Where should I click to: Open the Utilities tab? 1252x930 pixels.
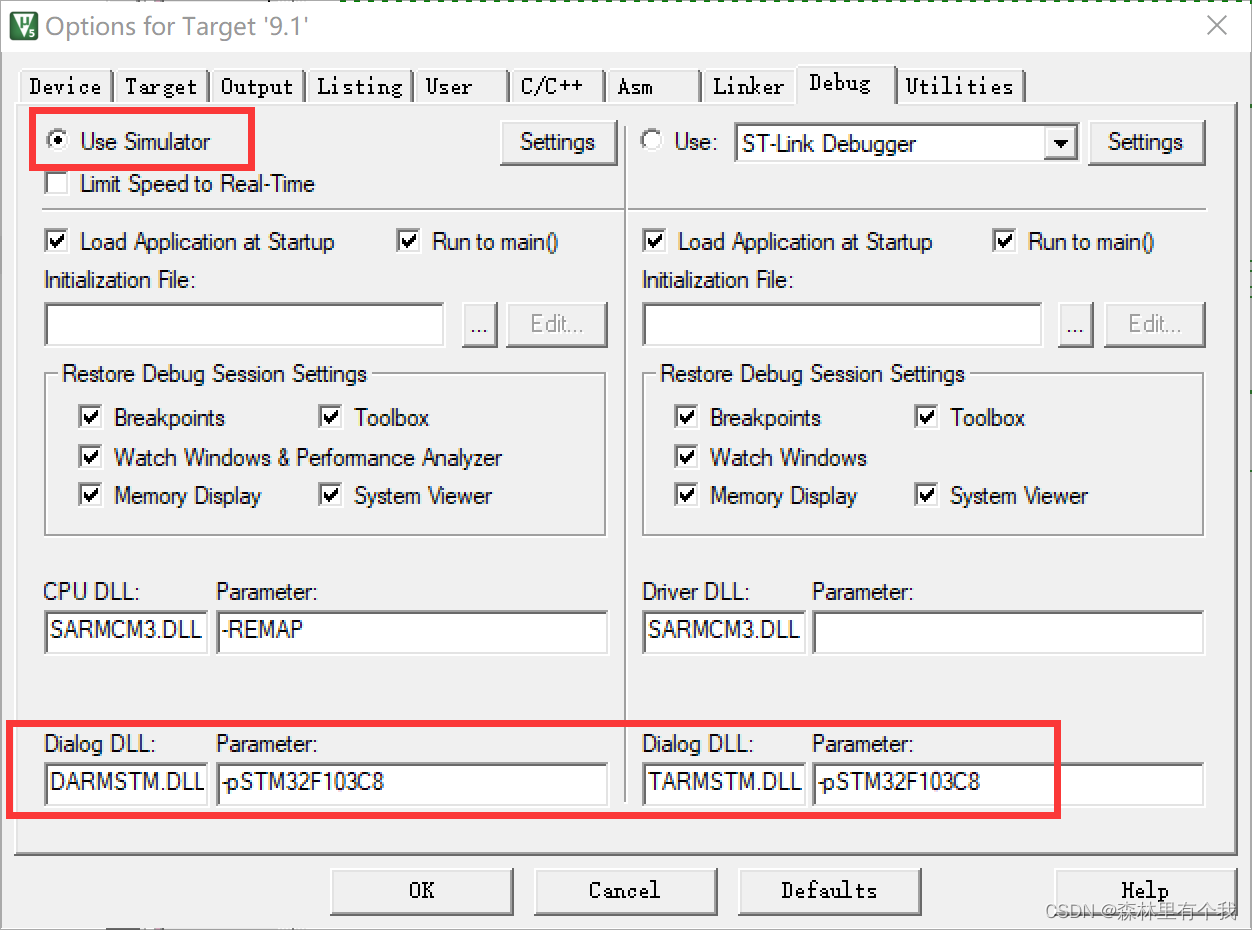pos(959,86)
